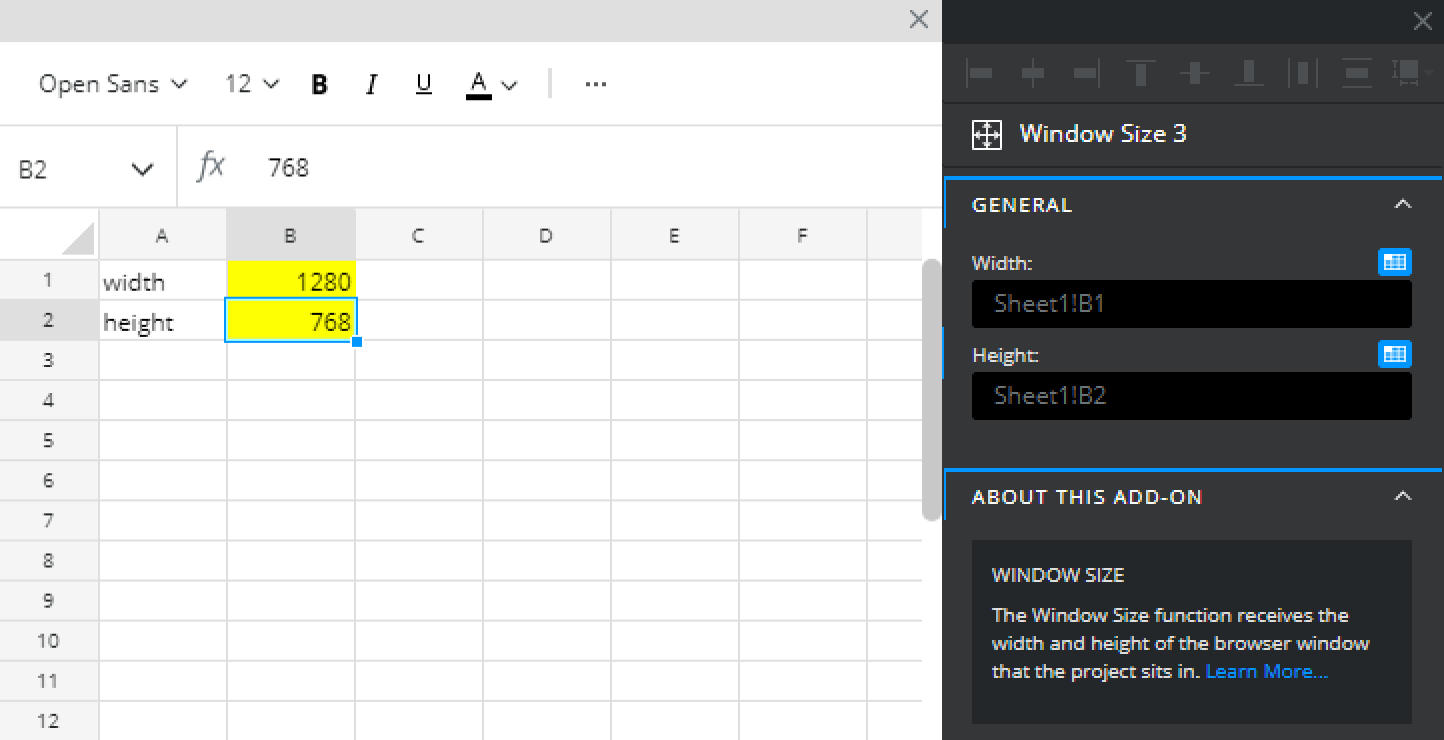Toggle underline formatting
The width and height of the screenshot is (1444, 740).
[423, 85]
